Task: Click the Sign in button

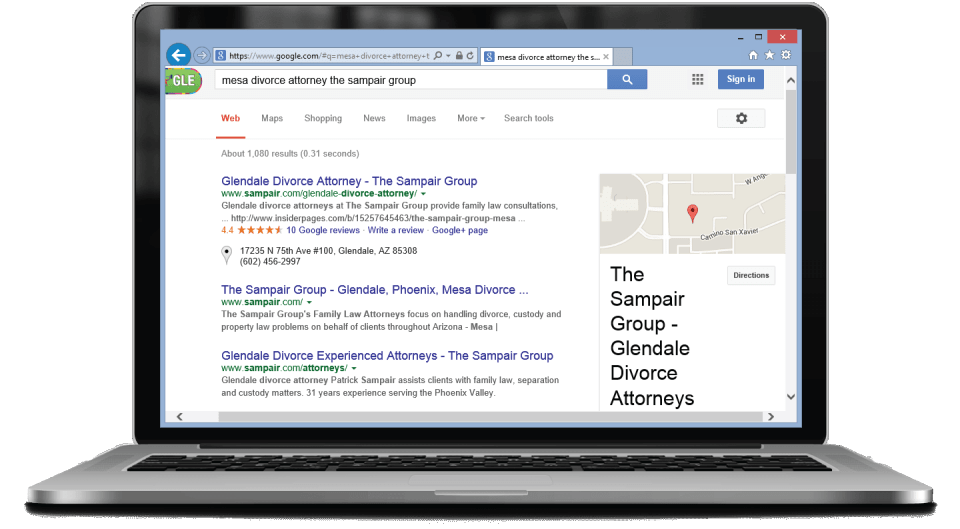Action: tap(741, 80)
